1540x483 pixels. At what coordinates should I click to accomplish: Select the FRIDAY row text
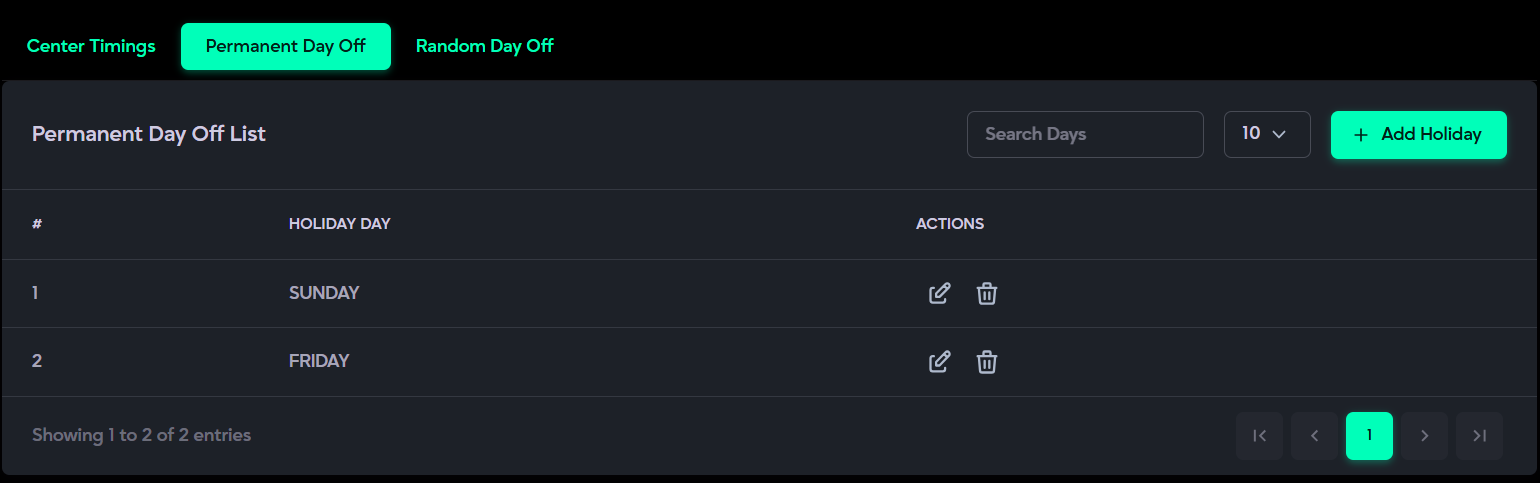point(319,362)
